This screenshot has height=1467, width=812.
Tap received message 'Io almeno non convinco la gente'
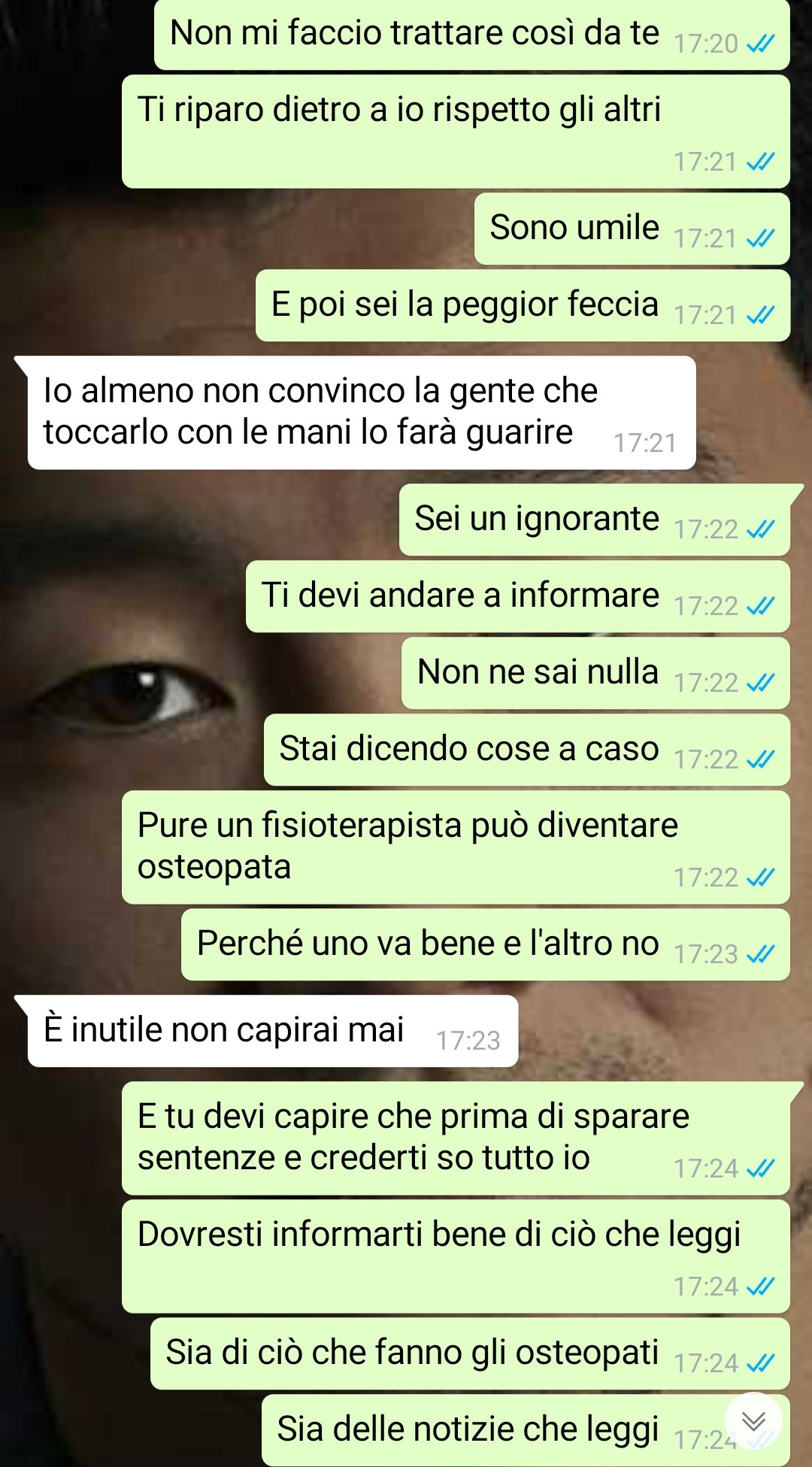pos(361,413)
